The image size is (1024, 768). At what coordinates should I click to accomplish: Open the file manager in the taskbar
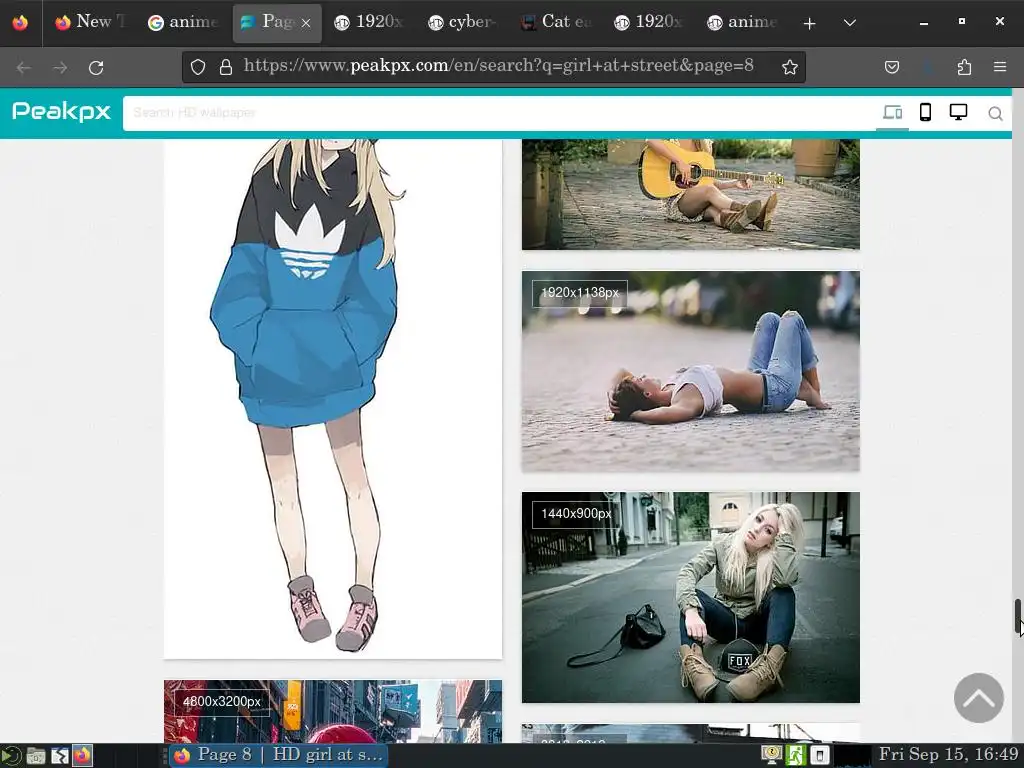(x=36, y=756)
